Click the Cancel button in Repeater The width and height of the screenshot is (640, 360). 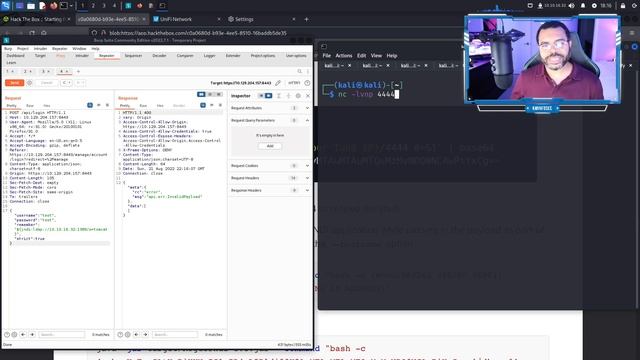[47, 83]
